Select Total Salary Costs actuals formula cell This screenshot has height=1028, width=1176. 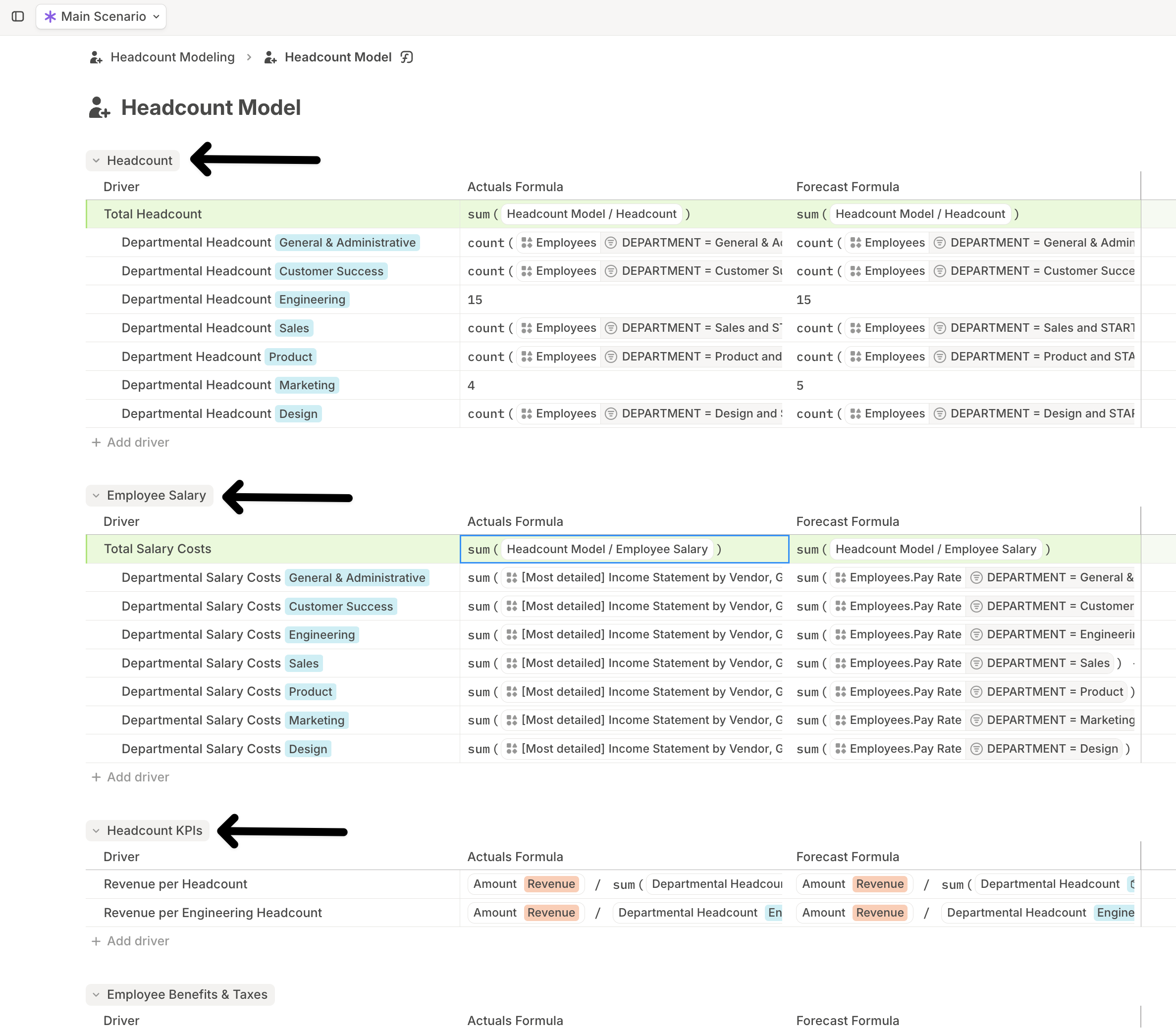[x=624, y=549]
